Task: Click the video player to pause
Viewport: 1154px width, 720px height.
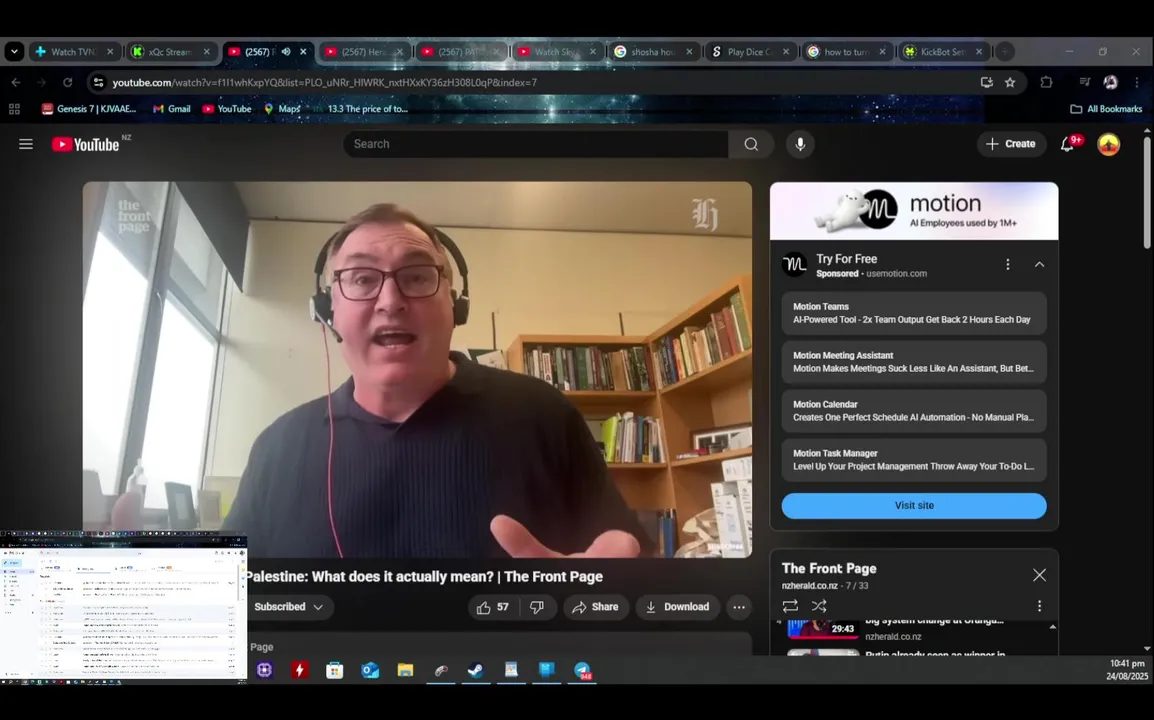Action: pos(417,370)
